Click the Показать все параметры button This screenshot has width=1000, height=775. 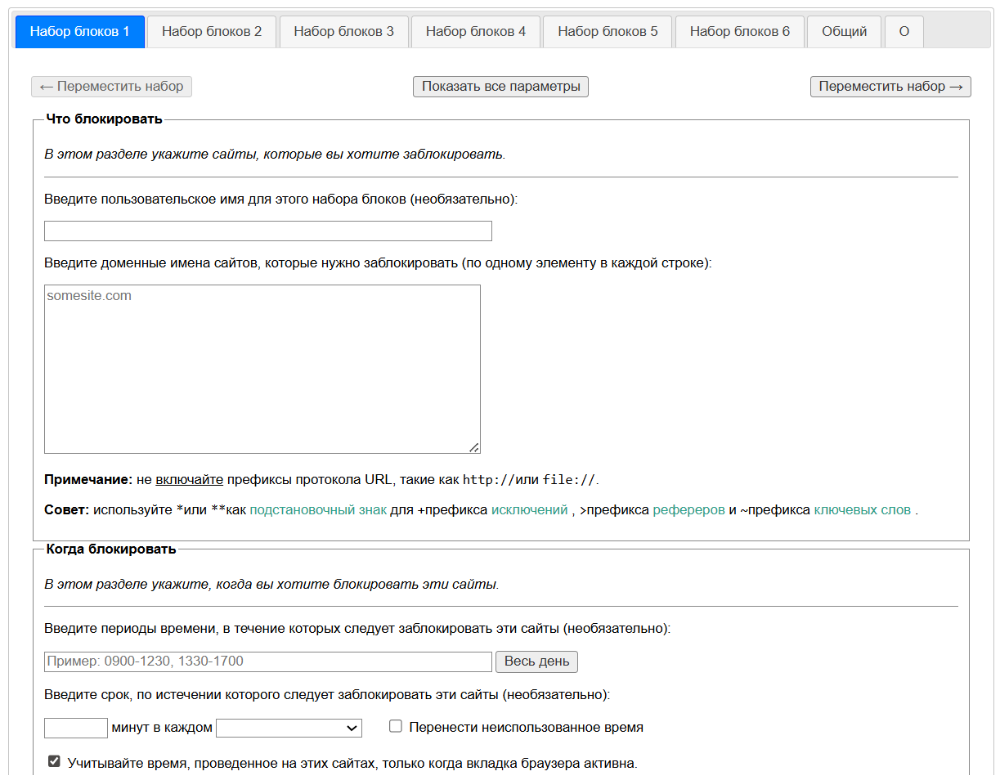(501, 87)
